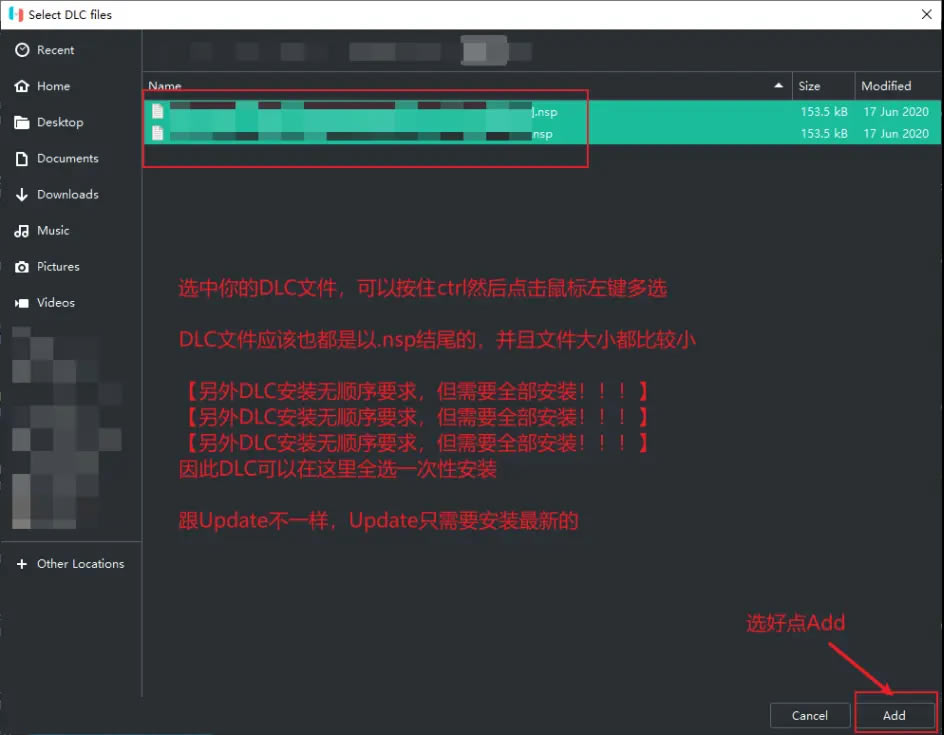
Task: Click the second row's 153.5 kB size
Action: click(824, 134)
